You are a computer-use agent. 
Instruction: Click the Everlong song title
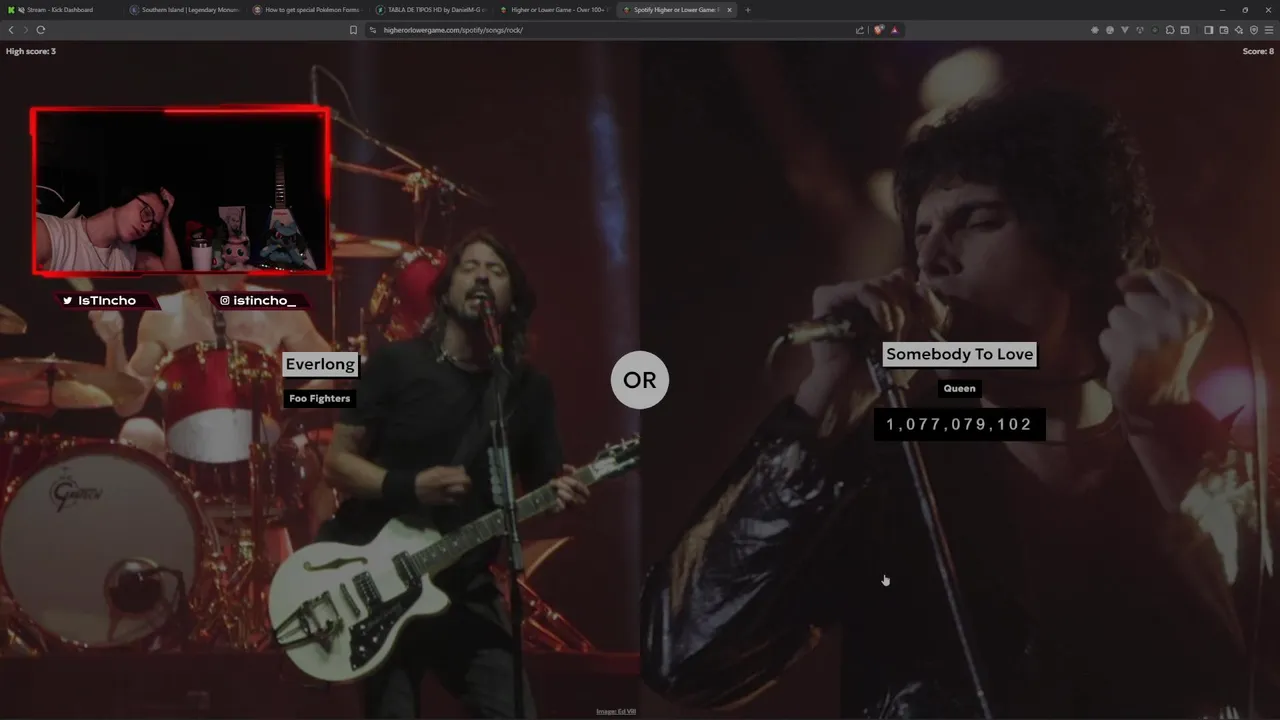click(x=320, y=364)
